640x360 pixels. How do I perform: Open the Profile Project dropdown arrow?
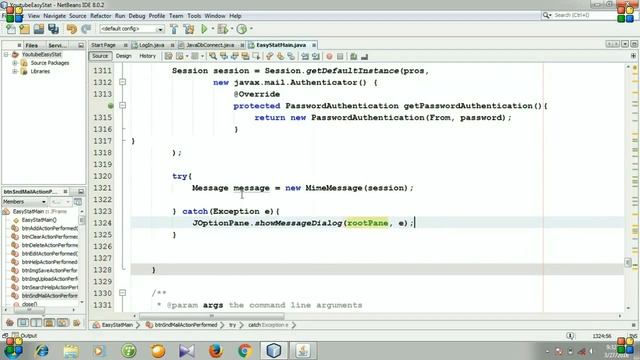click(x=251, y=29)
